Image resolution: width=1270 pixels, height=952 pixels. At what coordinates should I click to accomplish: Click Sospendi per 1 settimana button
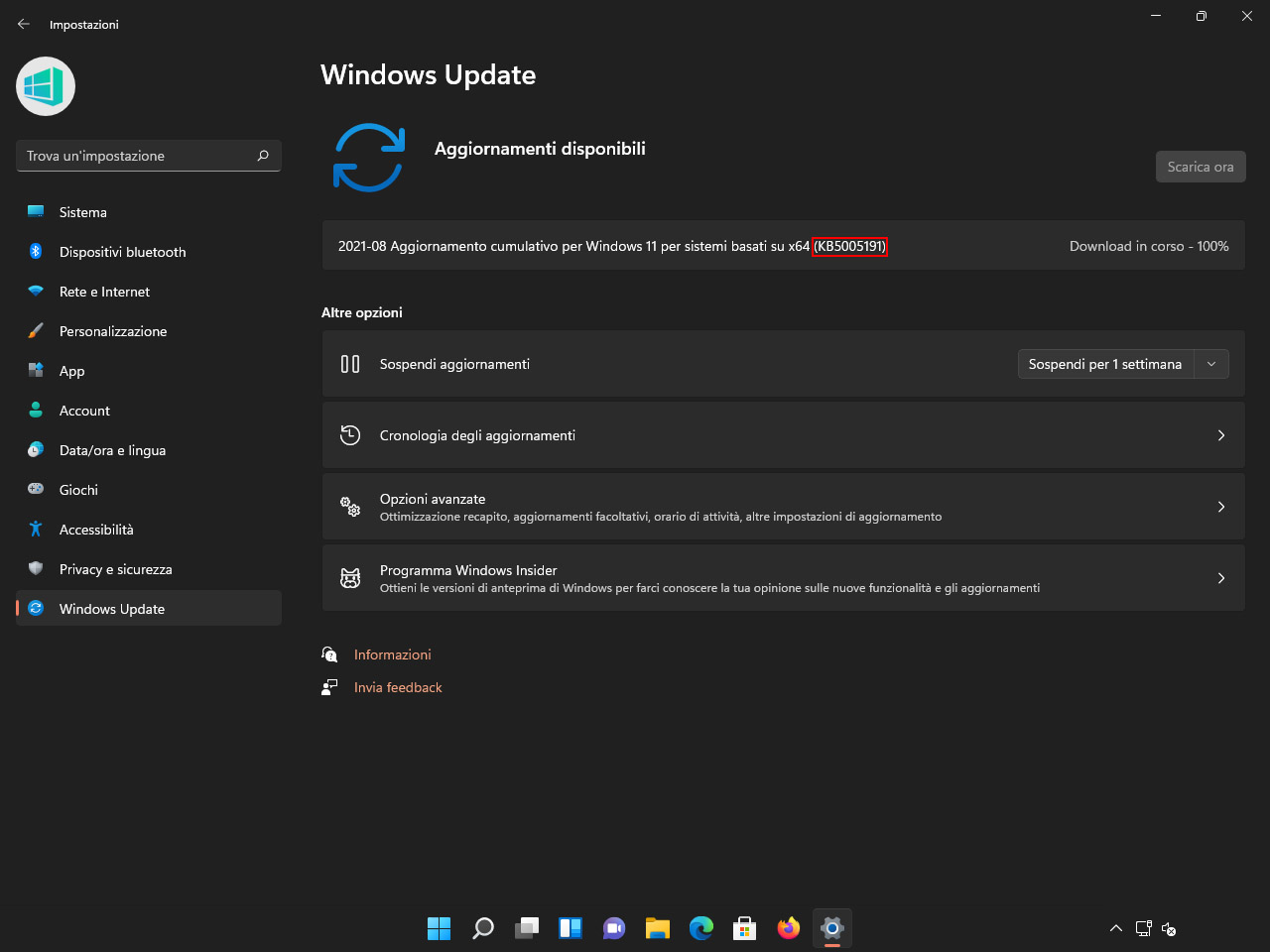pyautogui.click(x=1105, y=364)
